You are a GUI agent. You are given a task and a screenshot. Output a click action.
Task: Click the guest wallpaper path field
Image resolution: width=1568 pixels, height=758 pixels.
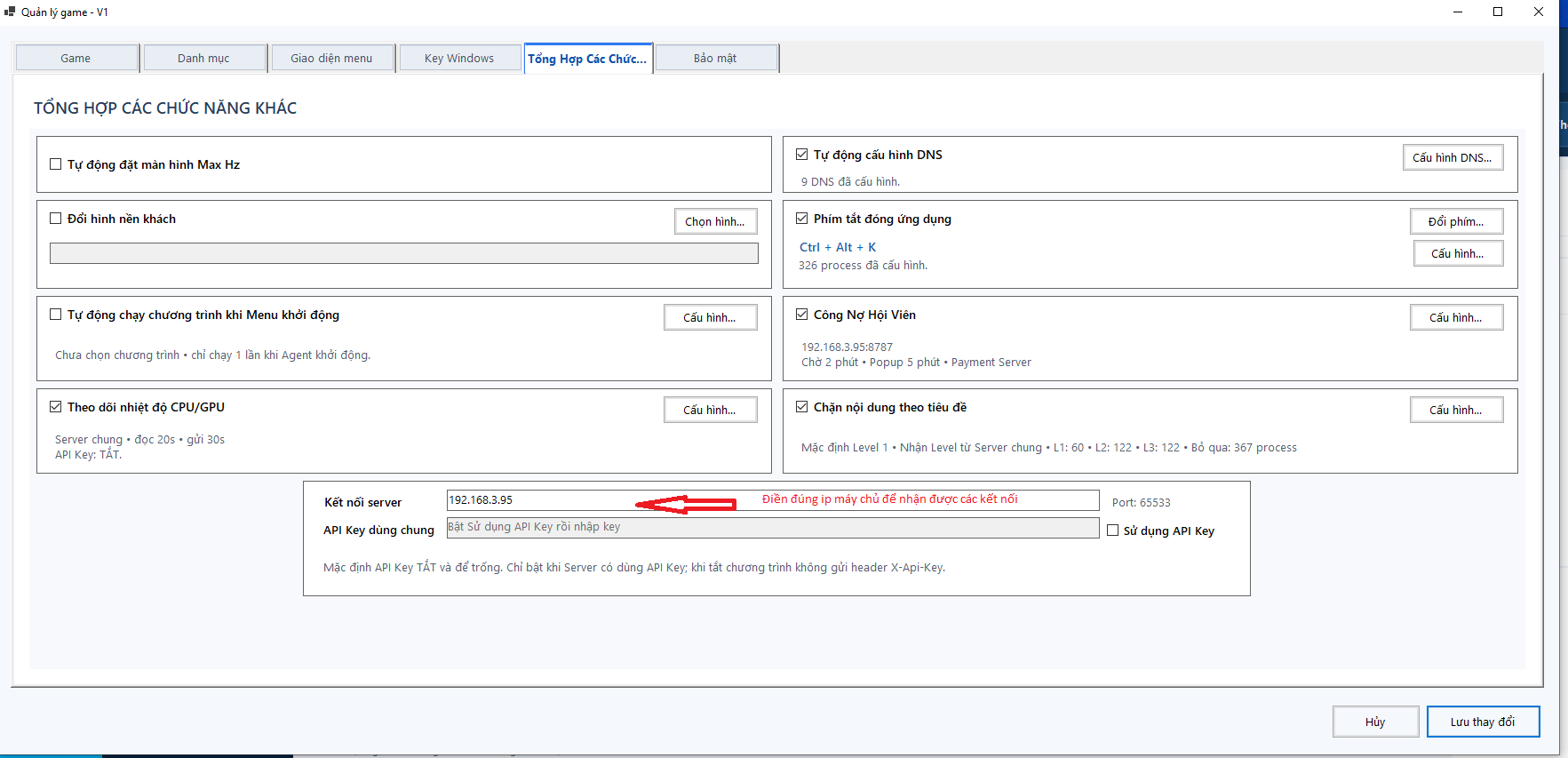[404, 253]
